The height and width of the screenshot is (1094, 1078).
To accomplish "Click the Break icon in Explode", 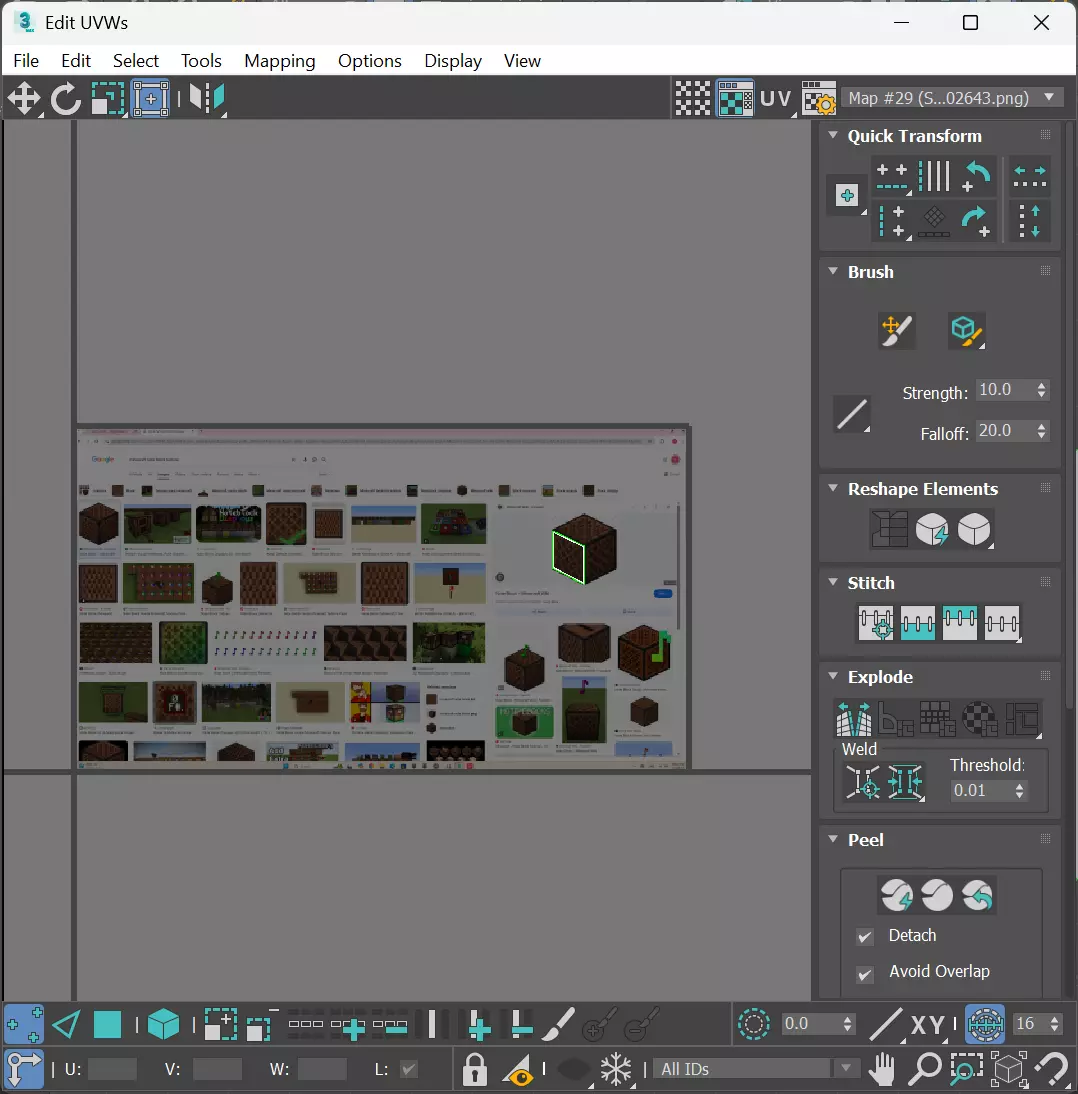I will coord(854,719).
